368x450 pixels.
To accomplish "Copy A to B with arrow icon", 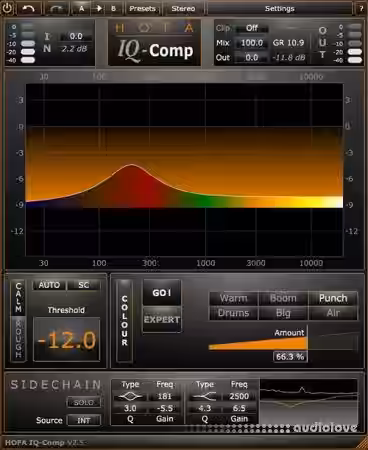I will point(99,8).
